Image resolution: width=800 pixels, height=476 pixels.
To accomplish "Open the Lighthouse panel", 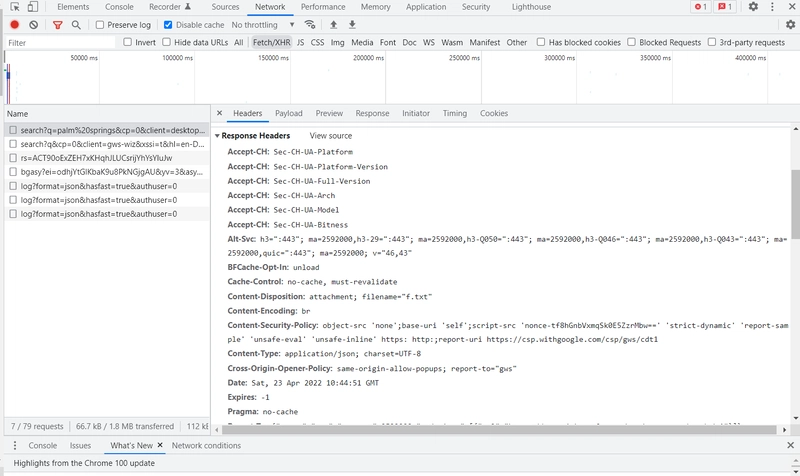I will click(531, 7).
